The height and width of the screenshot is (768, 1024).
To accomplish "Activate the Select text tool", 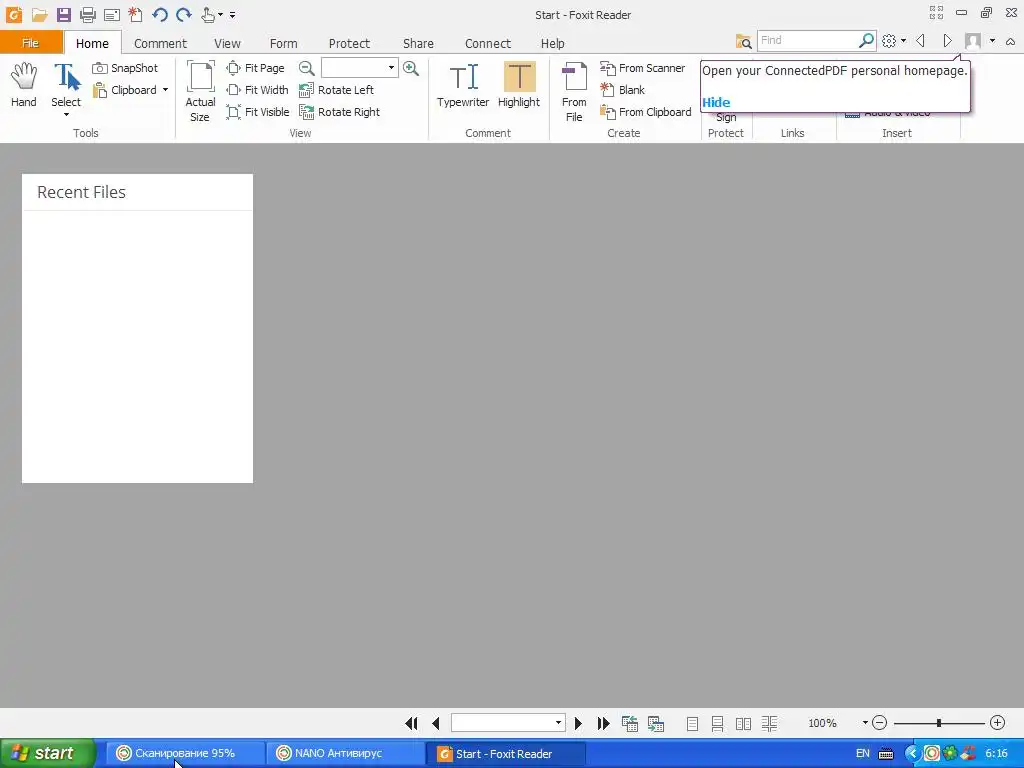I will pyautogui.click(x=66, y=85).
